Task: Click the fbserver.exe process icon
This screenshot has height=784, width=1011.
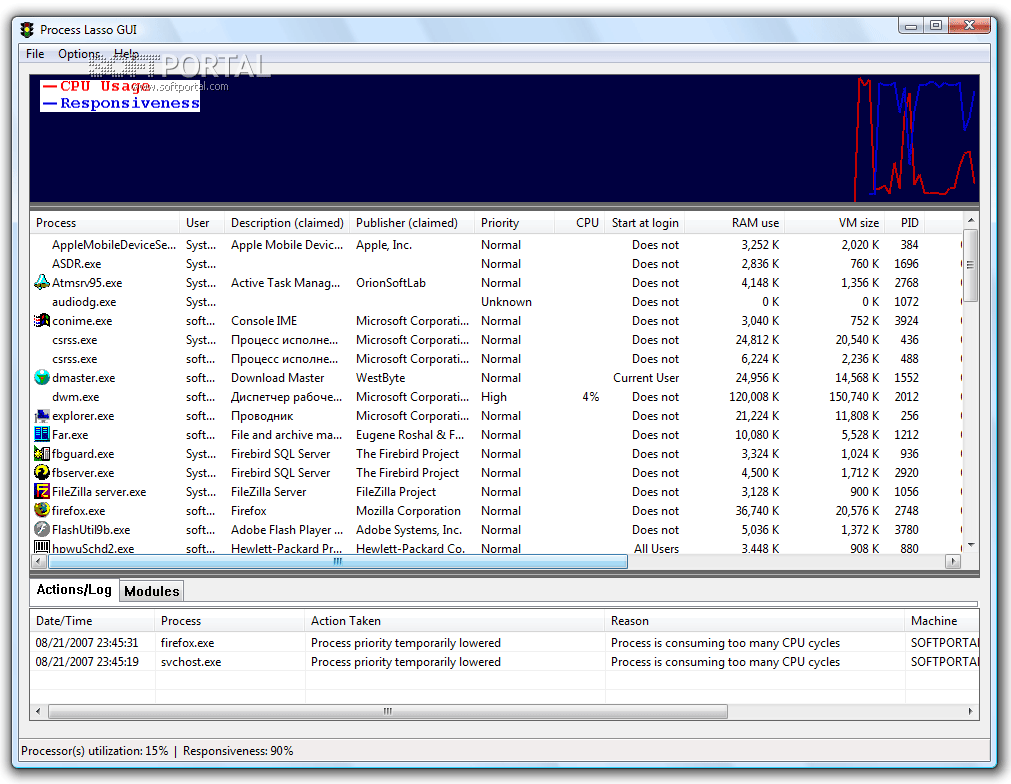Action: [x=42, y=472]
